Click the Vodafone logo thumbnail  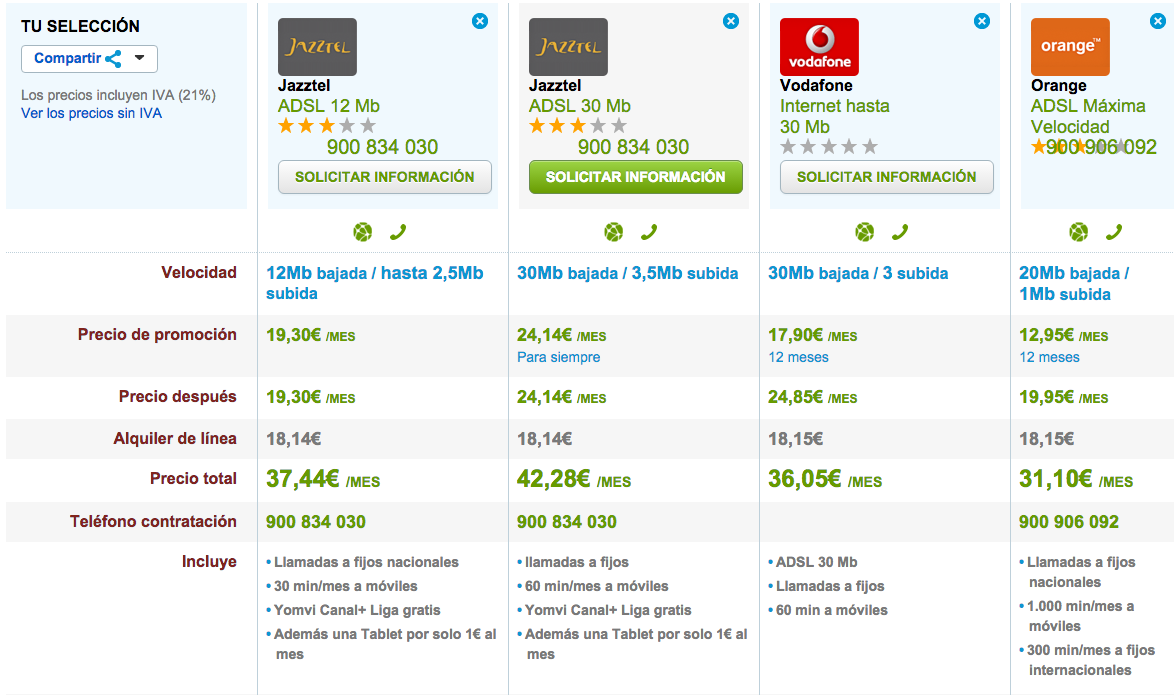819,47
